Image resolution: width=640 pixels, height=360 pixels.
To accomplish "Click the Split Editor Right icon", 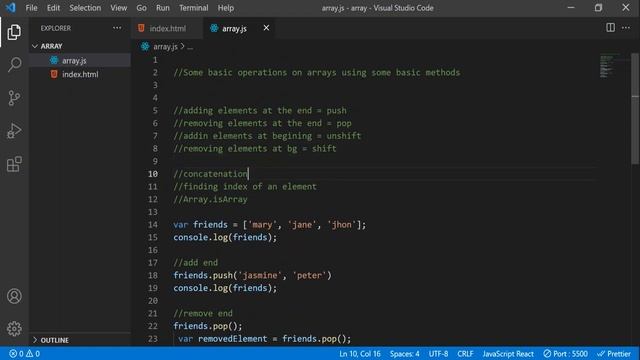I will click(610, 28).
